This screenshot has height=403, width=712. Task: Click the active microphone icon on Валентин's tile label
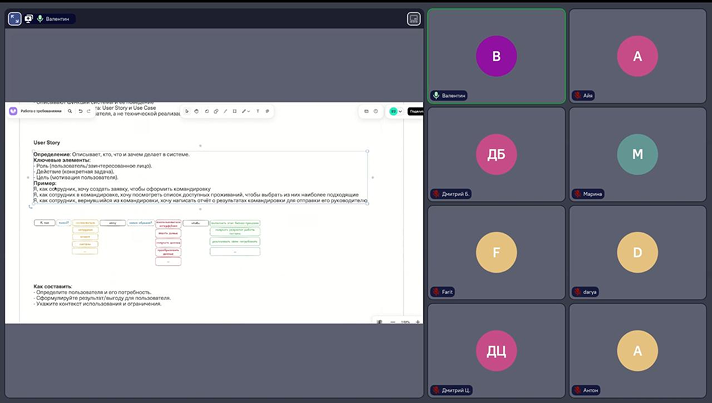(436, 95)
